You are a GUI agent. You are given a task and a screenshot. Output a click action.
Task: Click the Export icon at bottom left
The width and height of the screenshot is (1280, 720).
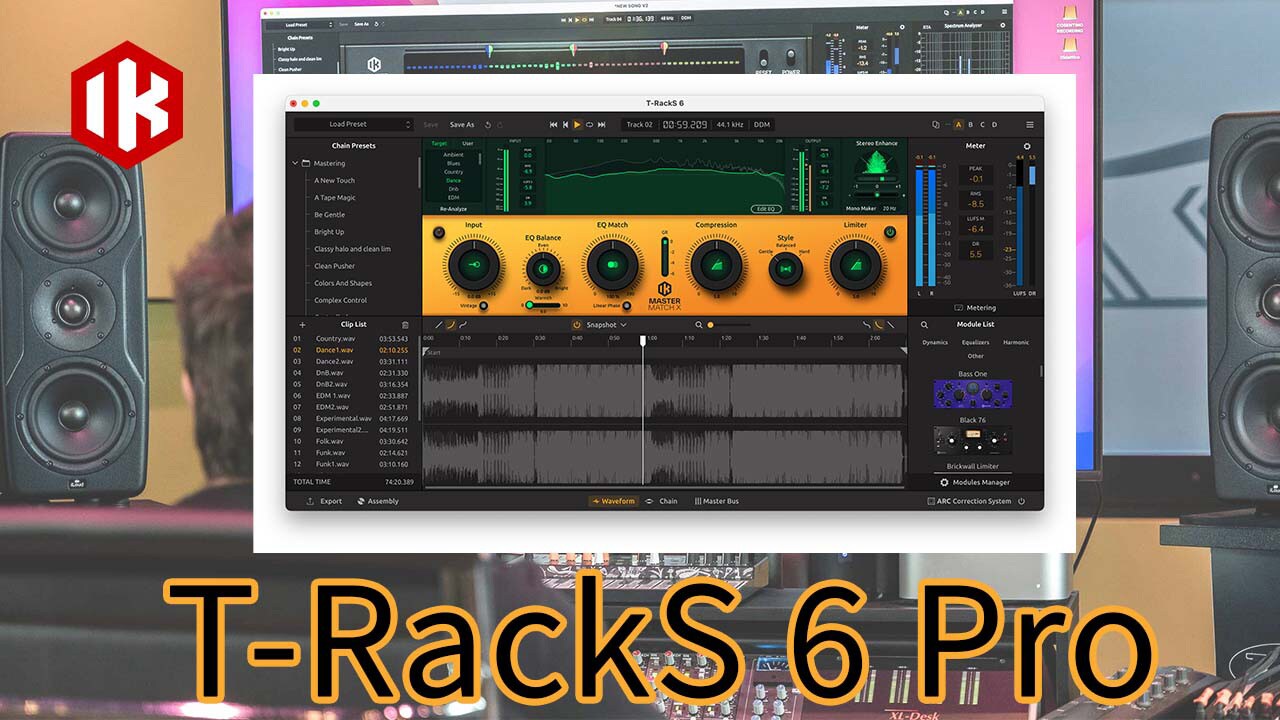pos(310,501)
